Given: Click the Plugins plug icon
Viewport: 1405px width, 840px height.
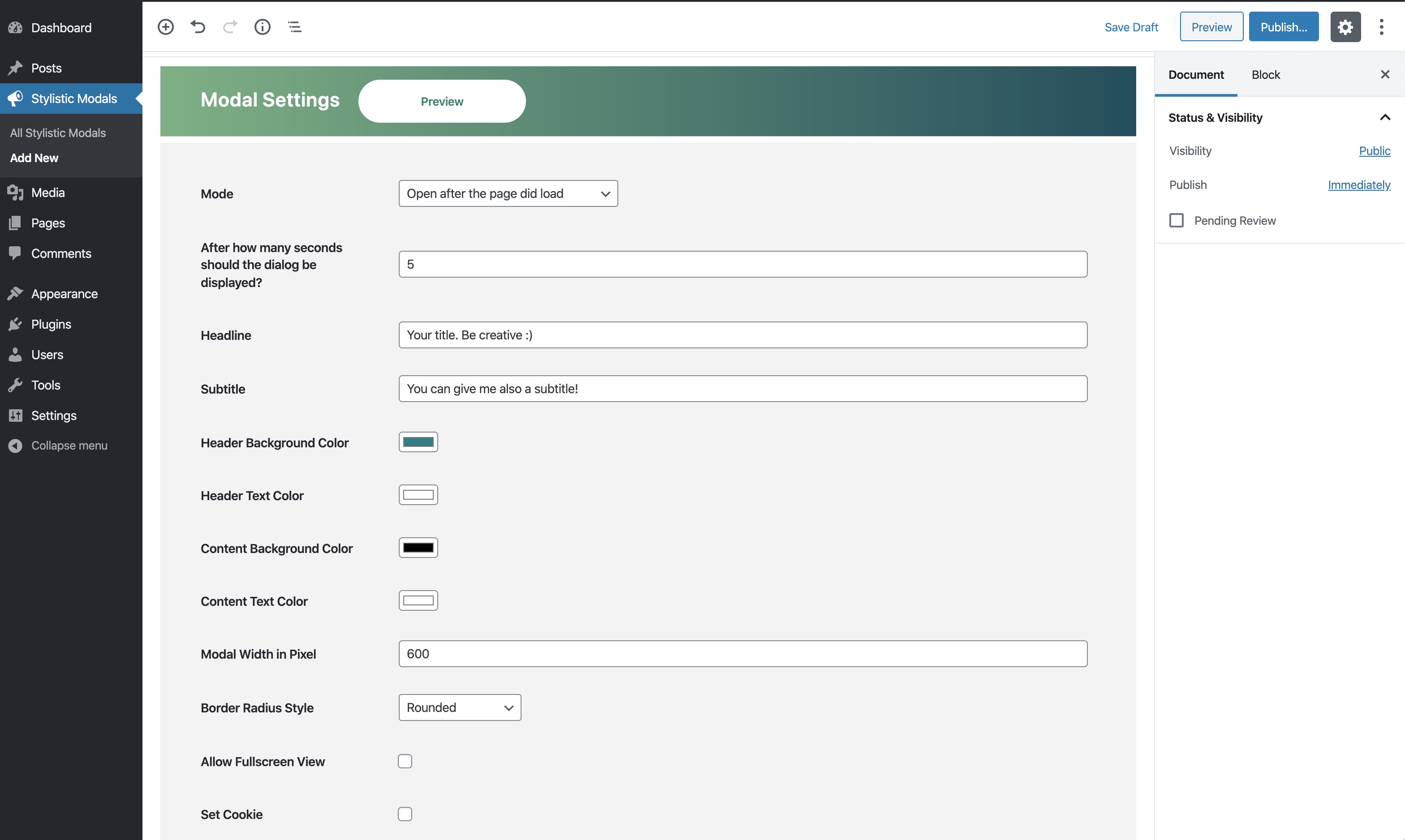Looking at the screenshot, I should [15, 324].
